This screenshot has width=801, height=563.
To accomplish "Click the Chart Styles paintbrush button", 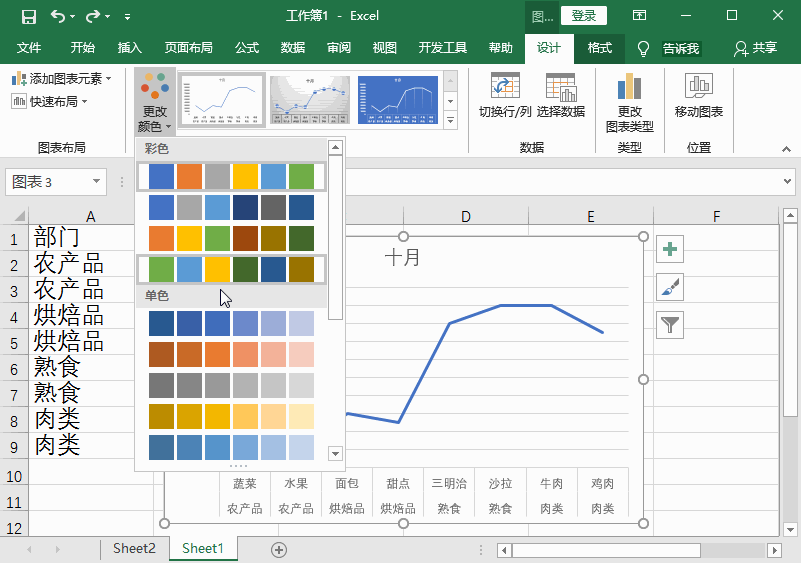I will pos(669,287).
